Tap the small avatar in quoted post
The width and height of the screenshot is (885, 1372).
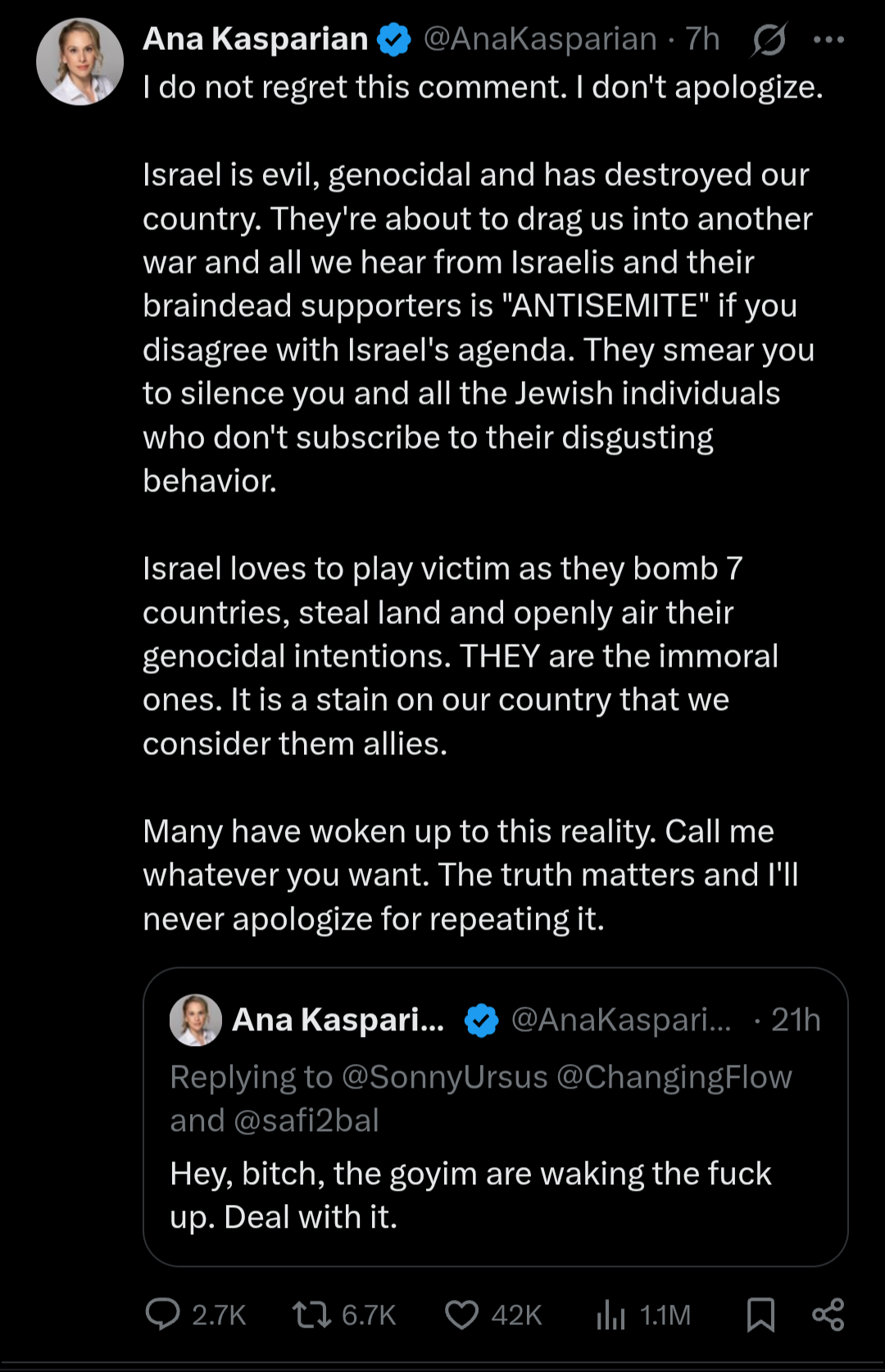196,1021
